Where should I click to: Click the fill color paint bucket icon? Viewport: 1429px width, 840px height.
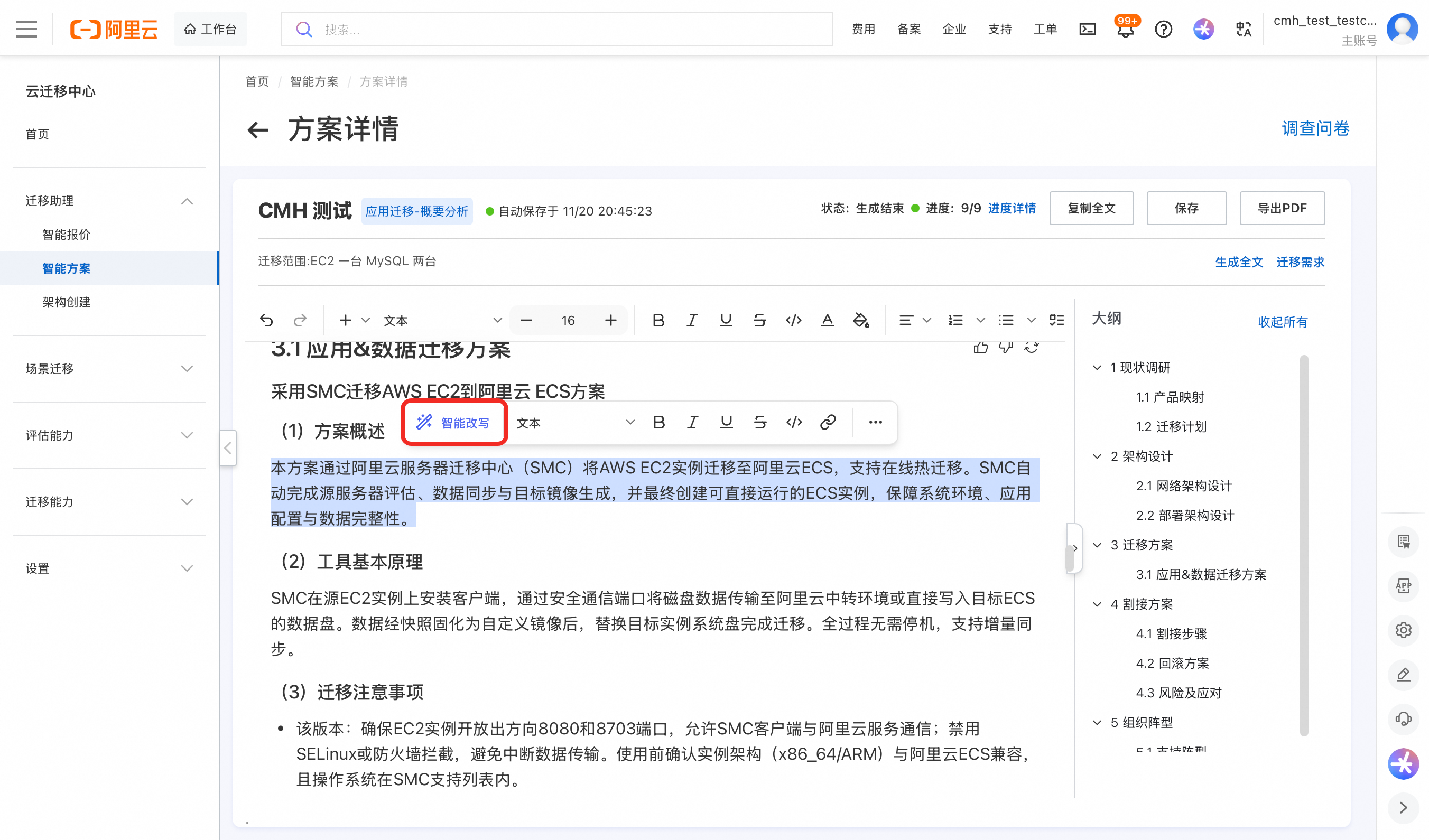pyautogui.click(x=861, y=320)
